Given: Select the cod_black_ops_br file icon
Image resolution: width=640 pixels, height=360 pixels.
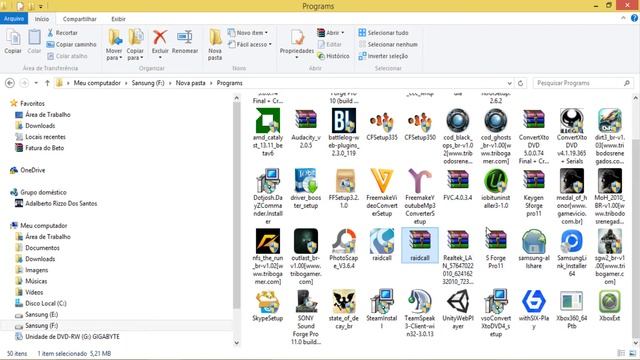Looking at the screenshot, I should pos(458,120).
